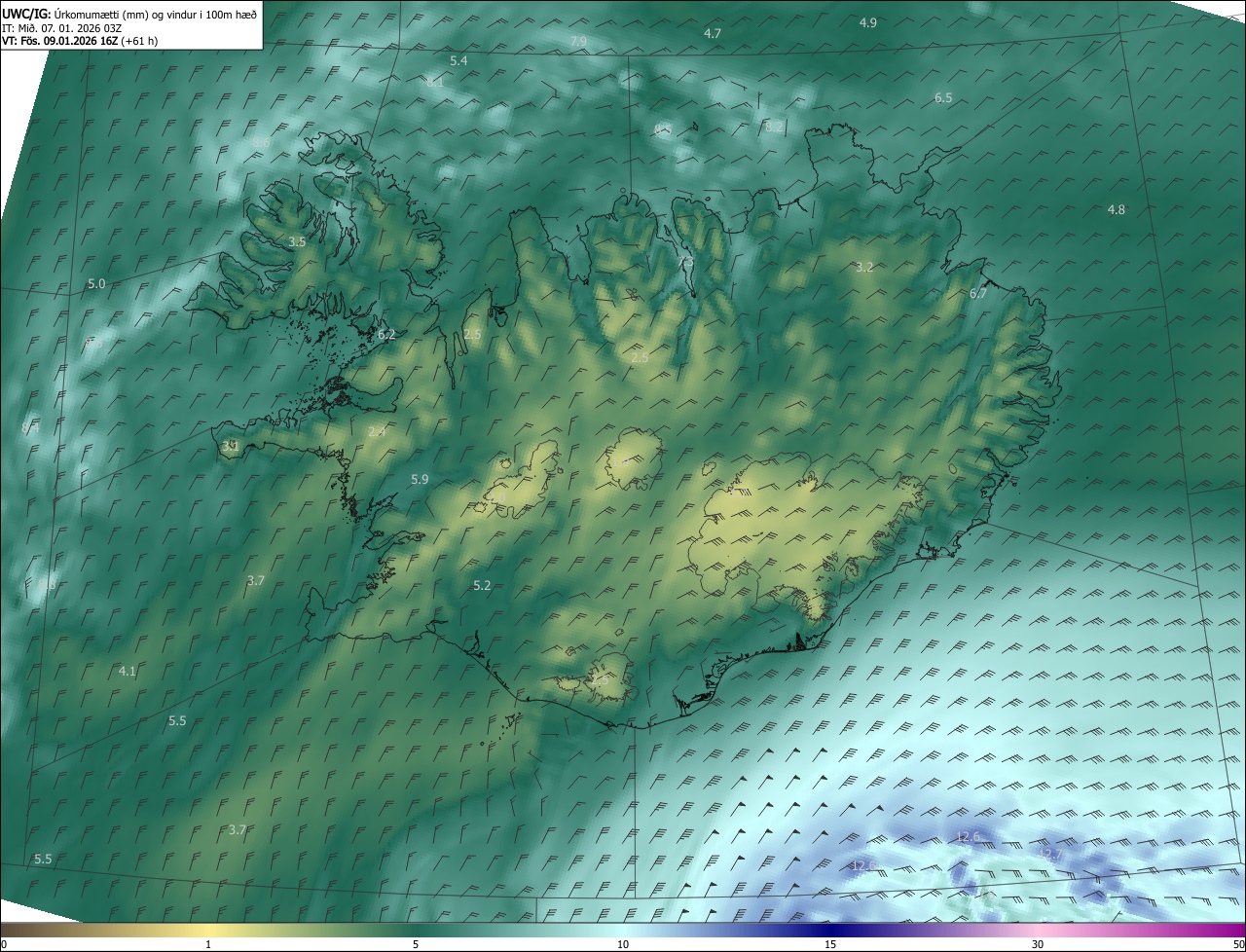Click the 8.6 value northwest of Iceland

[260, 143]
